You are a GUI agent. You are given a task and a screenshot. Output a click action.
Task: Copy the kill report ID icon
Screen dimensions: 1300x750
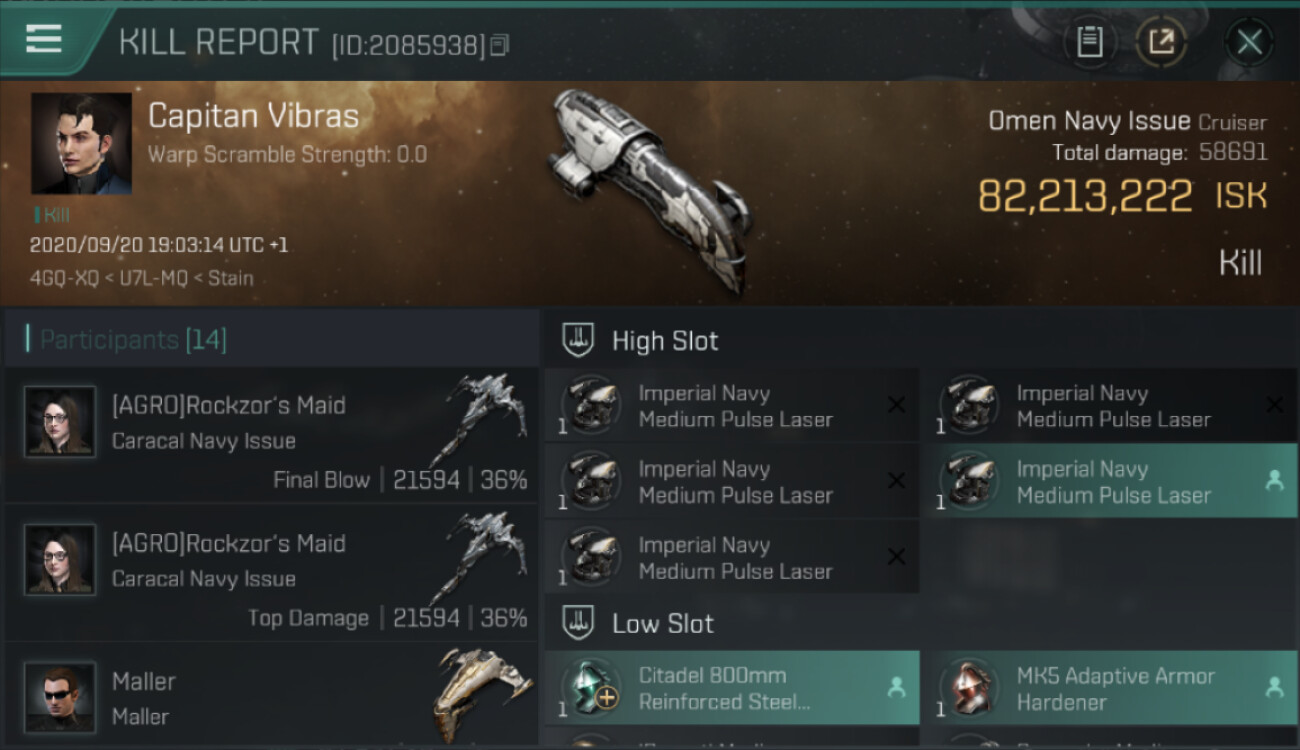[499, 45]
